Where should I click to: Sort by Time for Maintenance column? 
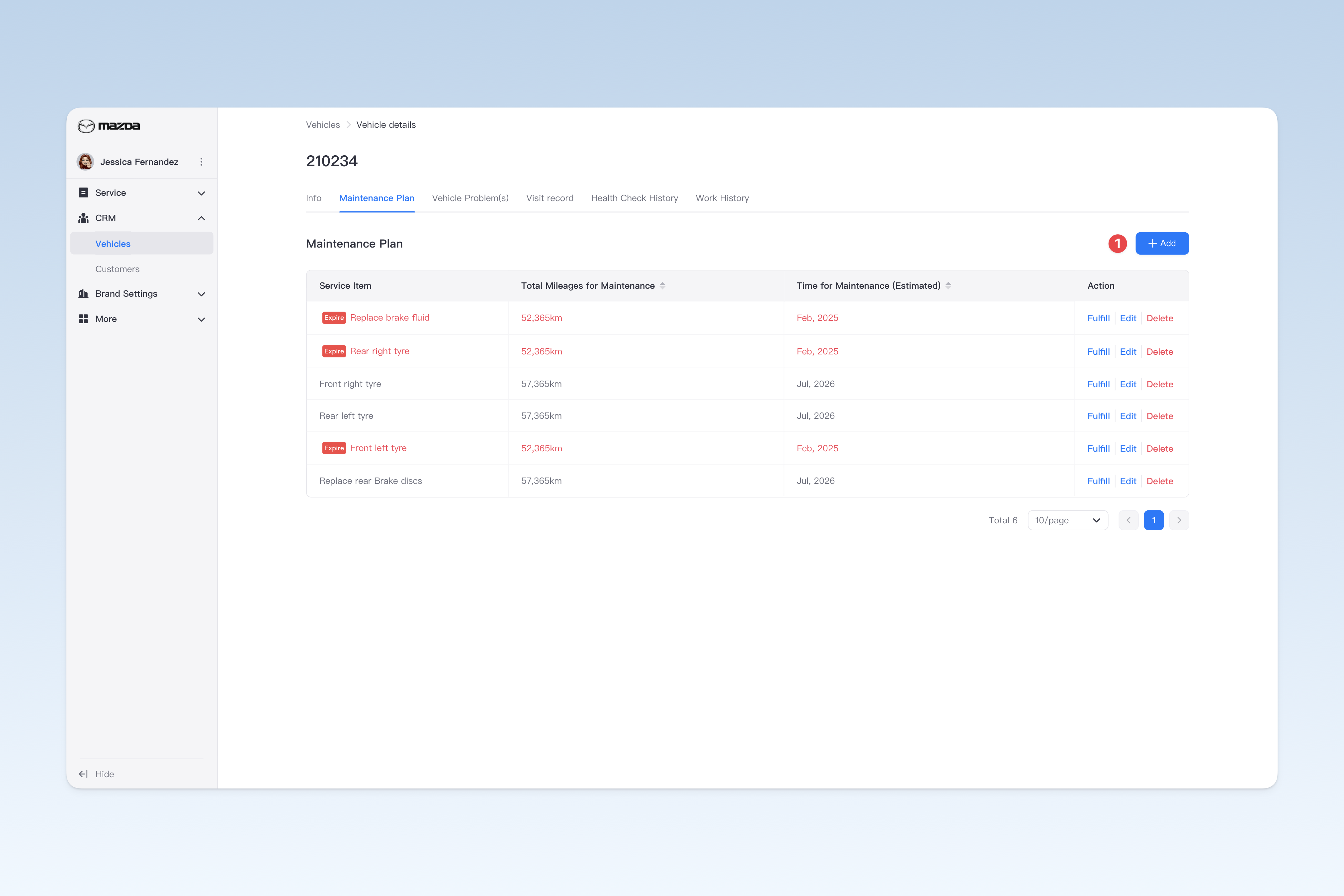click(x=949, y=286)
